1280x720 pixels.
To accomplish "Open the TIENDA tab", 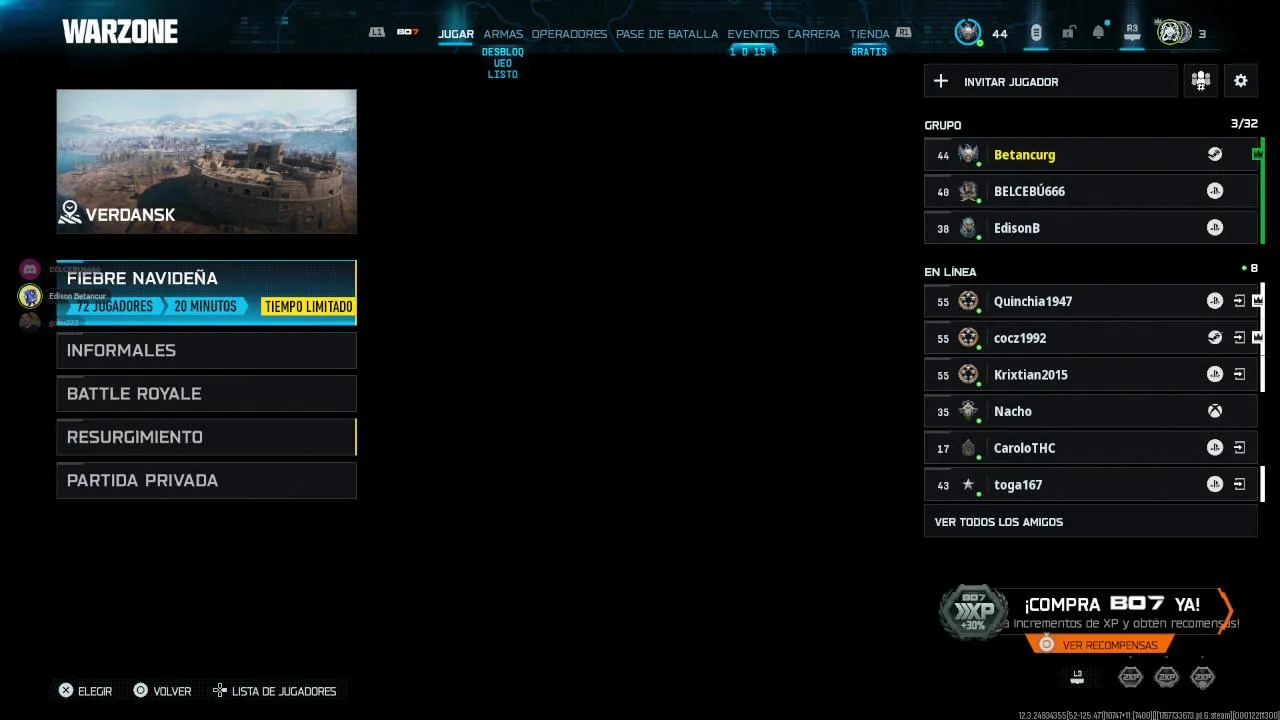I will 869,34.
